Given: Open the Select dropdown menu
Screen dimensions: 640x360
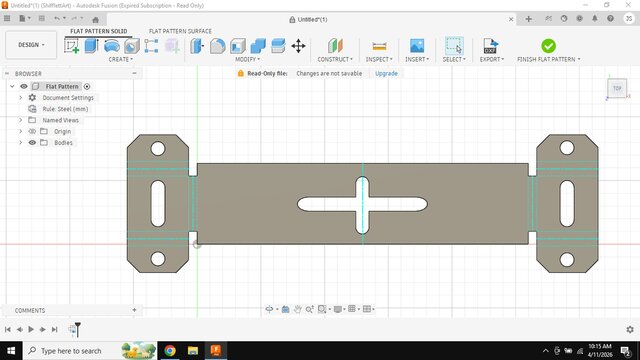Looking at the screenshot, I should click(x=454, y=59).
